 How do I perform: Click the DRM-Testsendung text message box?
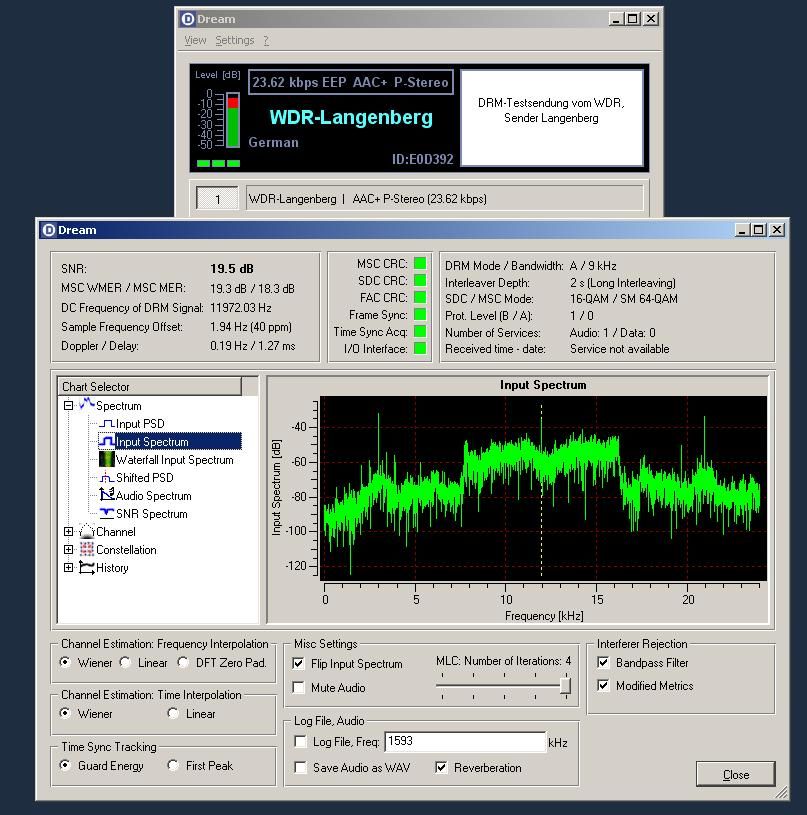pyautogui.click(x=552, y=118)
